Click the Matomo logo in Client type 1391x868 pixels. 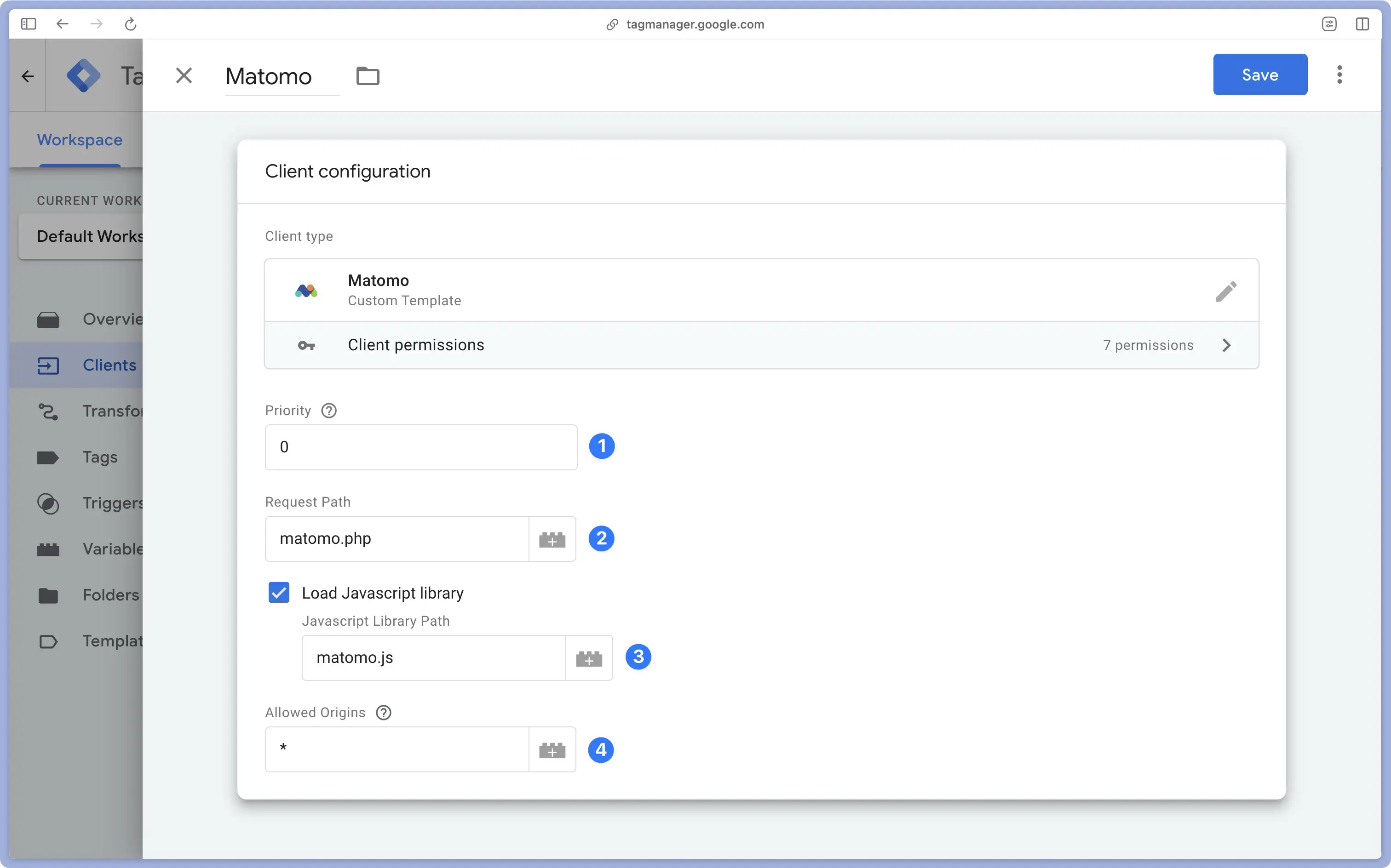click(x=306, y=291)
